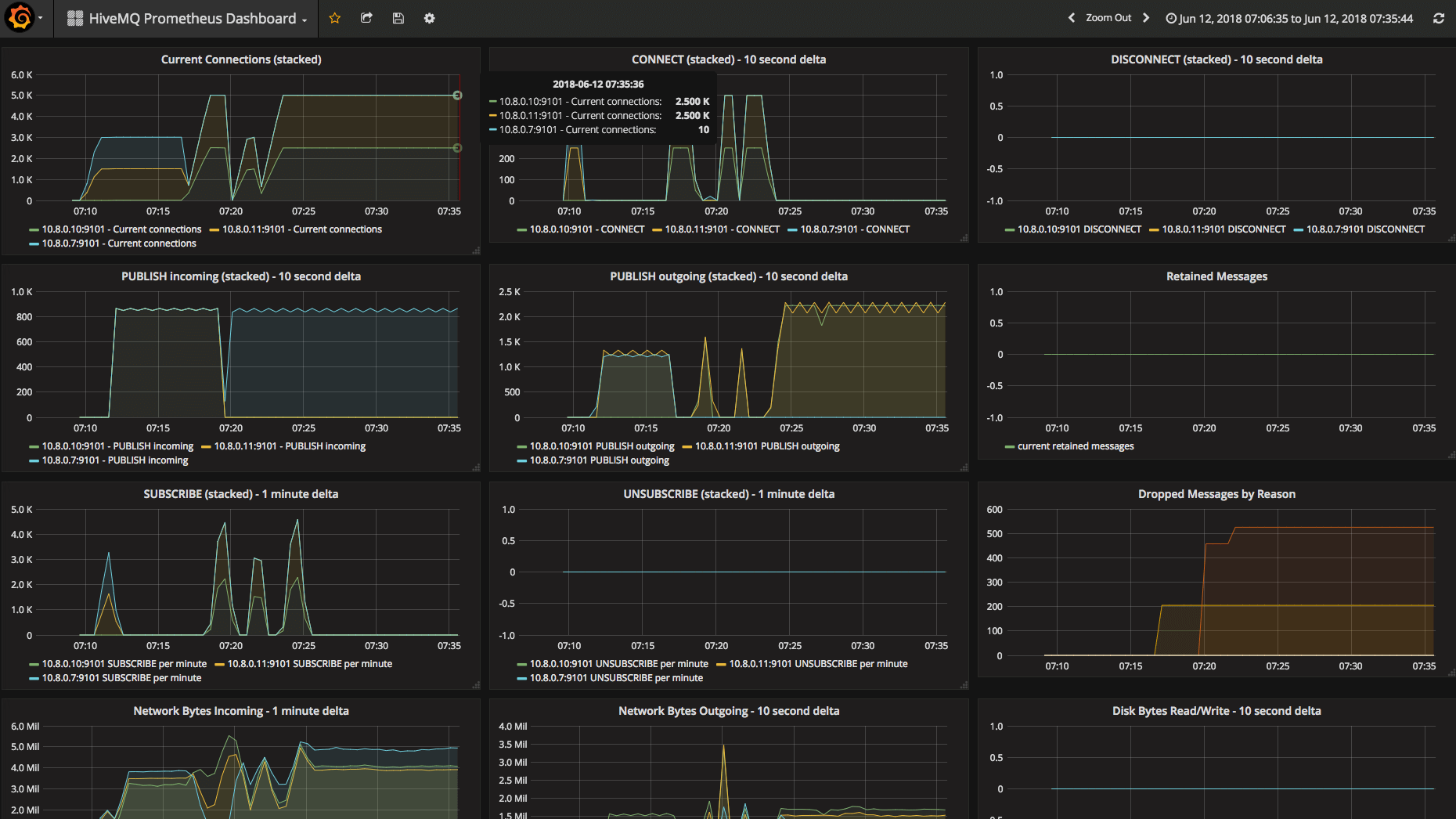Toggle 10.8.0.7:9101 DISCONNECT legend entry
The height and width of the screenshot is (819, 1456).
1365,229
